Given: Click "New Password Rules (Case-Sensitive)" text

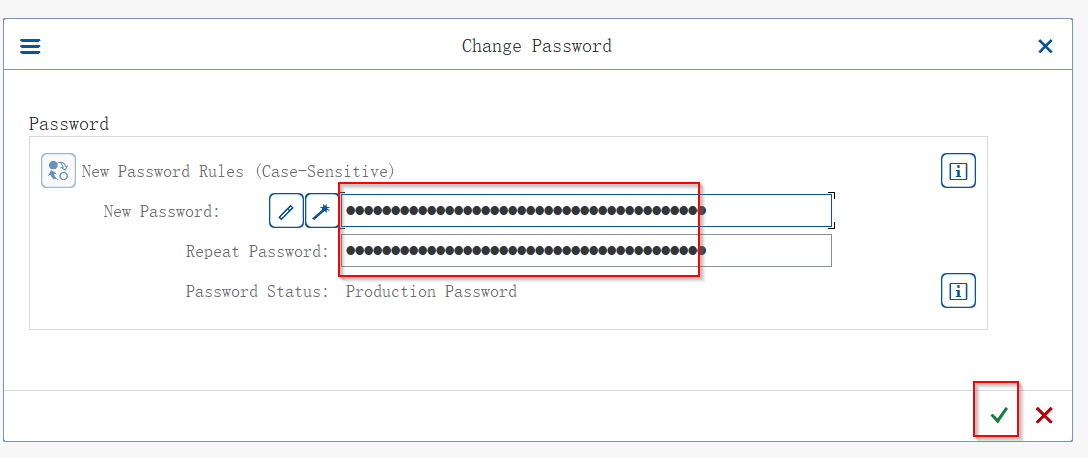Looking at the screenshot, I should point(238,171).
